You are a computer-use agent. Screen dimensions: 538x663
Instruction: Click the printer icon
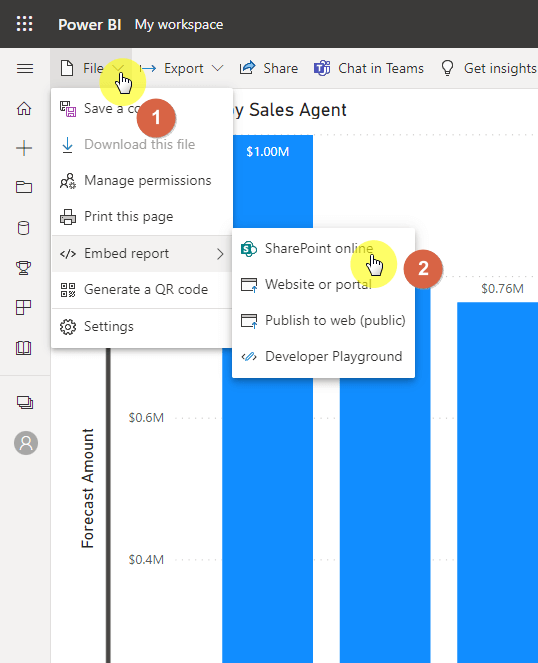coord(68,217)
